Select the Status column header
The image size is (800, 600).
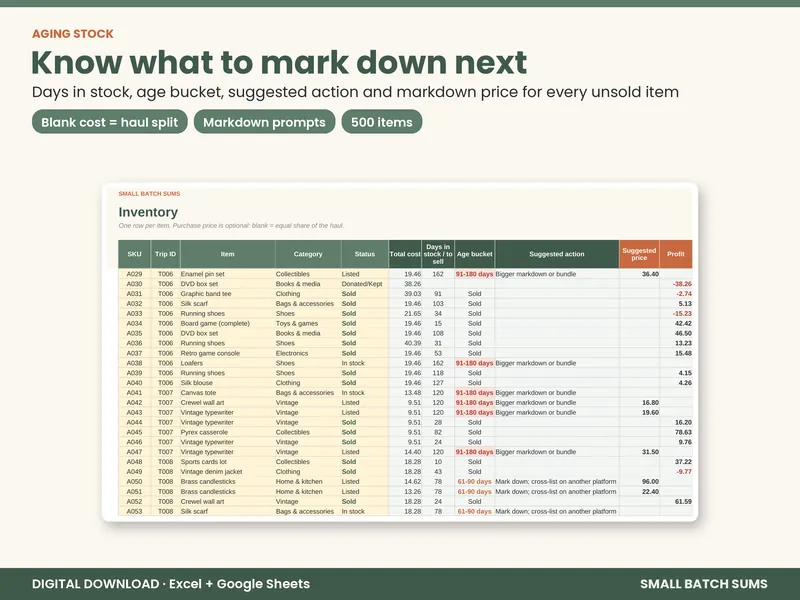point(365,254)
